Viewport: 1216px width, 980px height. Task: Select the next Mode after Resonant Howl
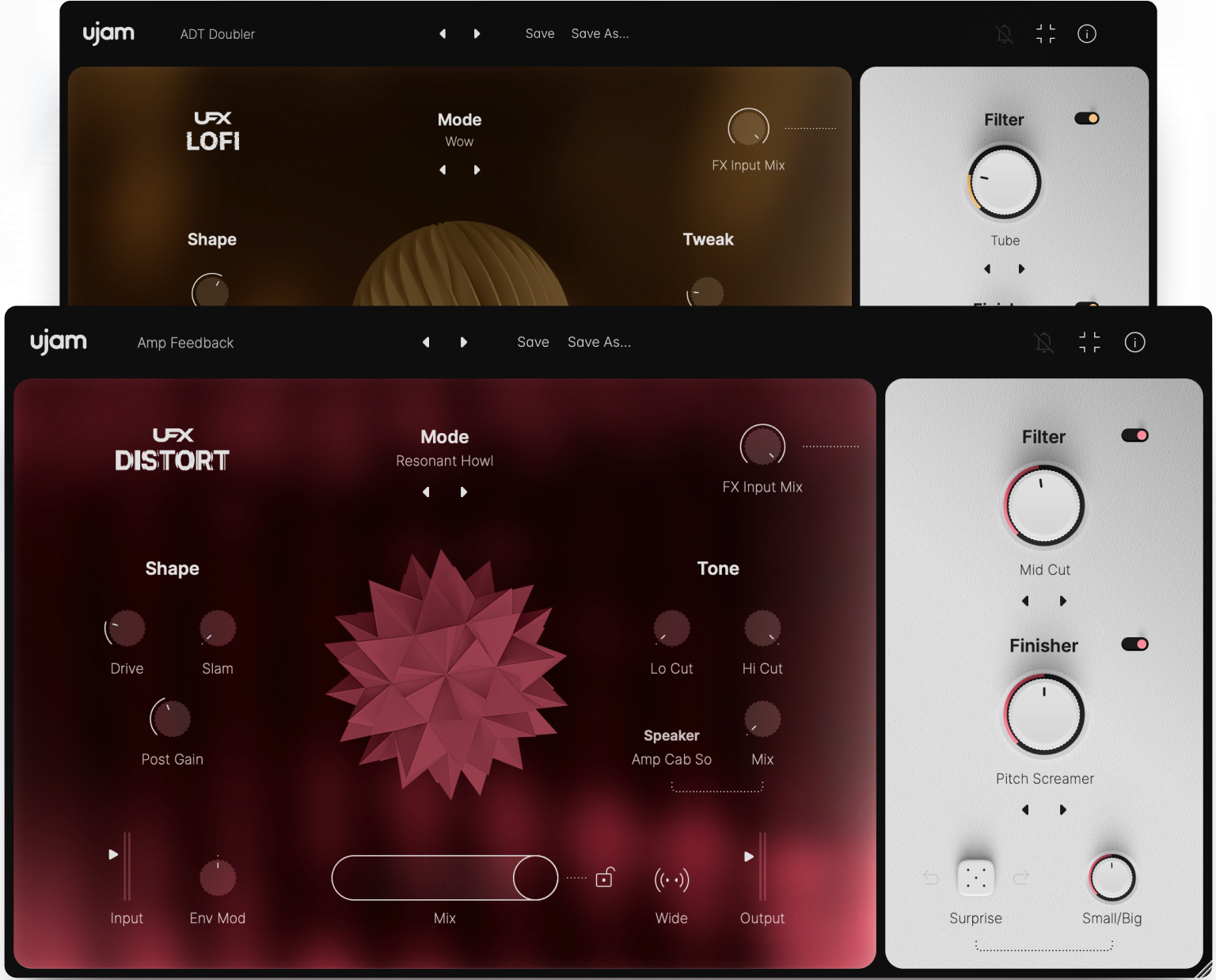point(464,492)
